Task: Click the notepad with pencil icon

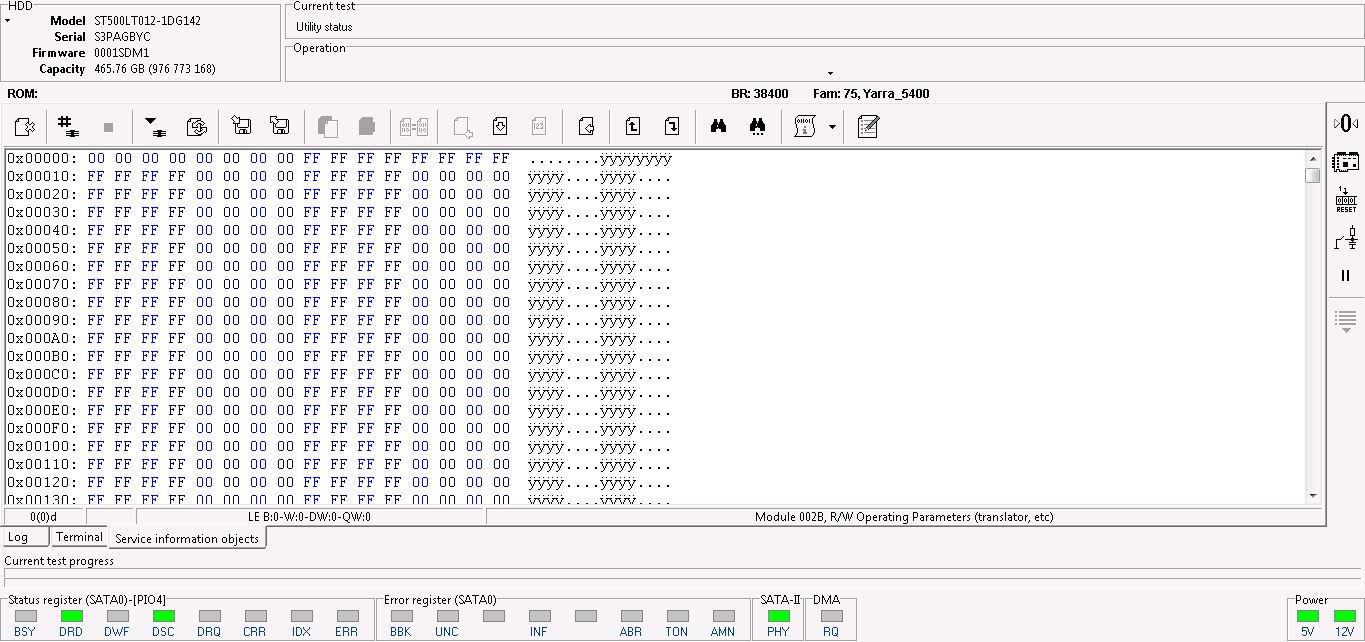Action: pos(868,127)
